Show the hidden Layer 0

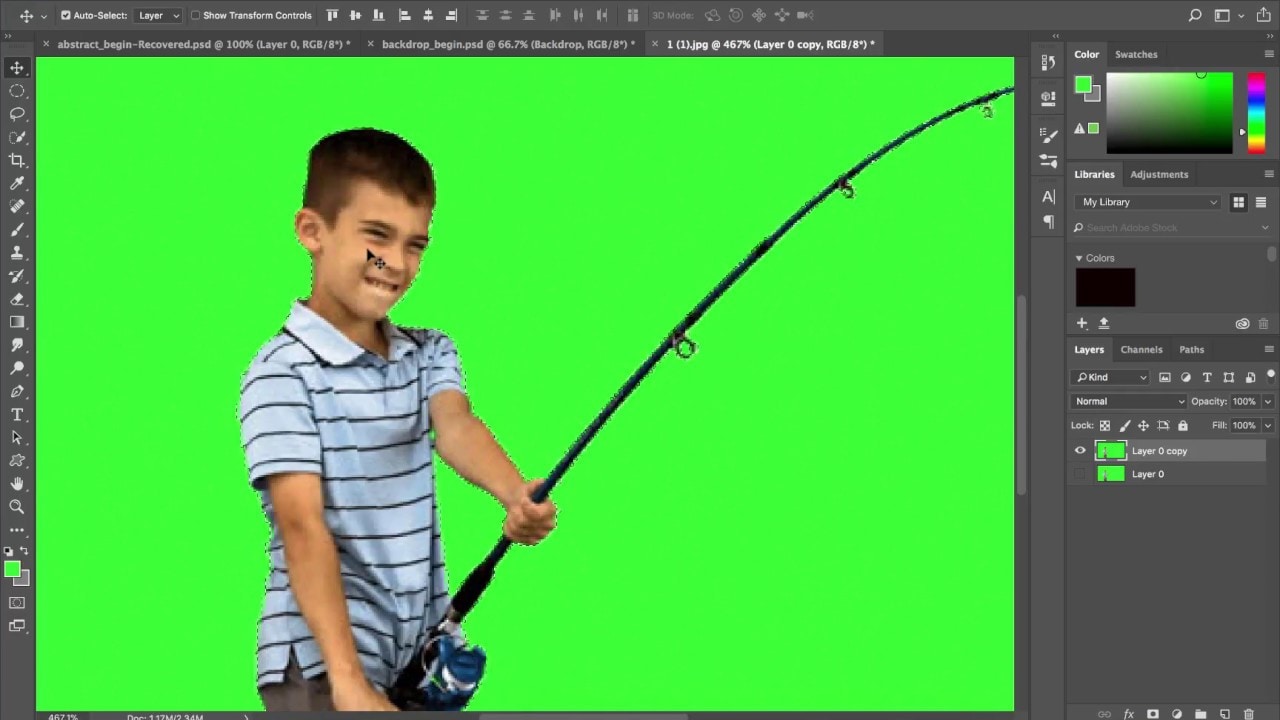pos(1080,472)
